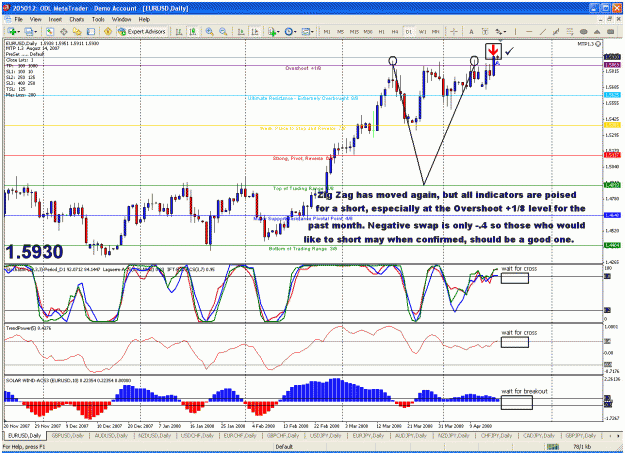Open the Navigator panel icon
Screen dimensions: 625x453
click(x=77, y=32)
